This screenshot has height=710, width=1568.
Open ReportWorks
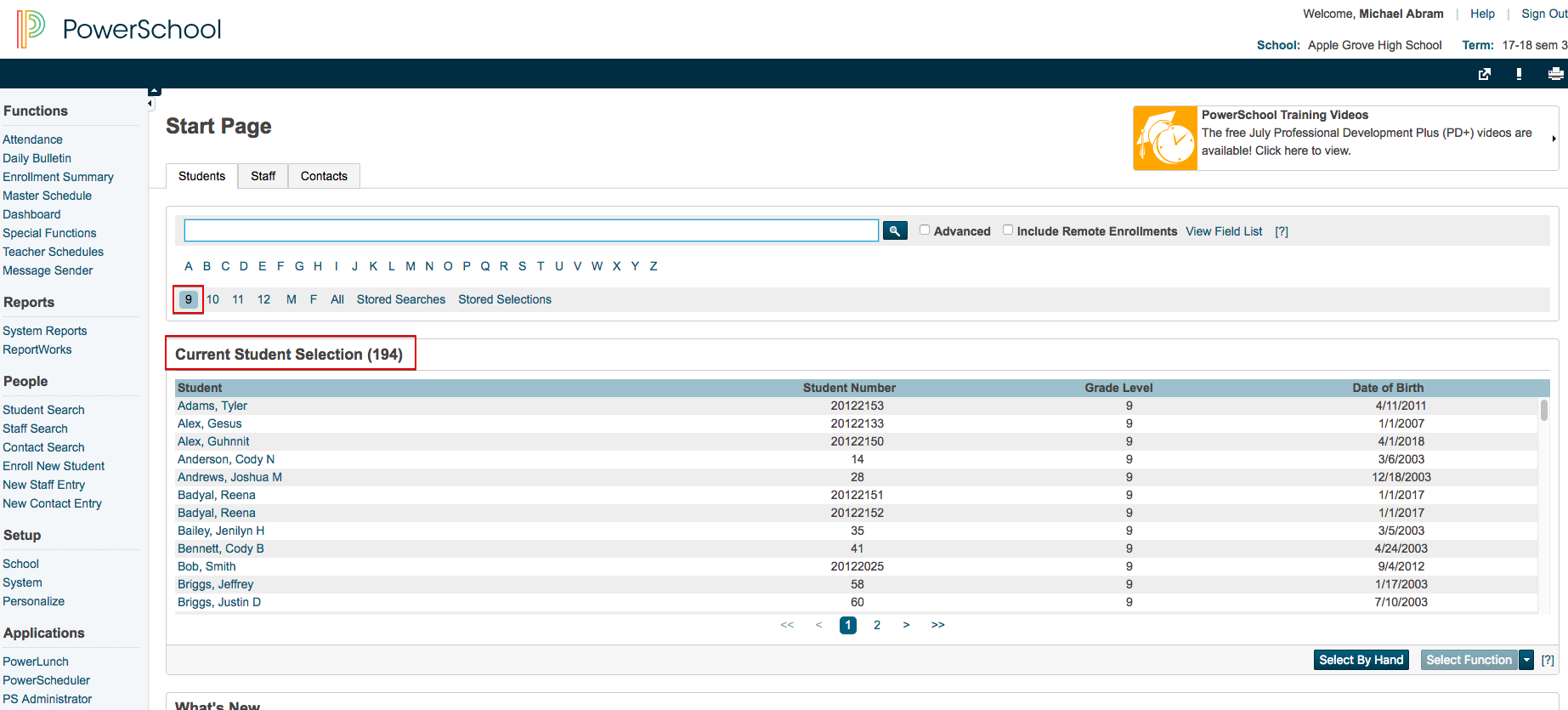pos(37,349)
